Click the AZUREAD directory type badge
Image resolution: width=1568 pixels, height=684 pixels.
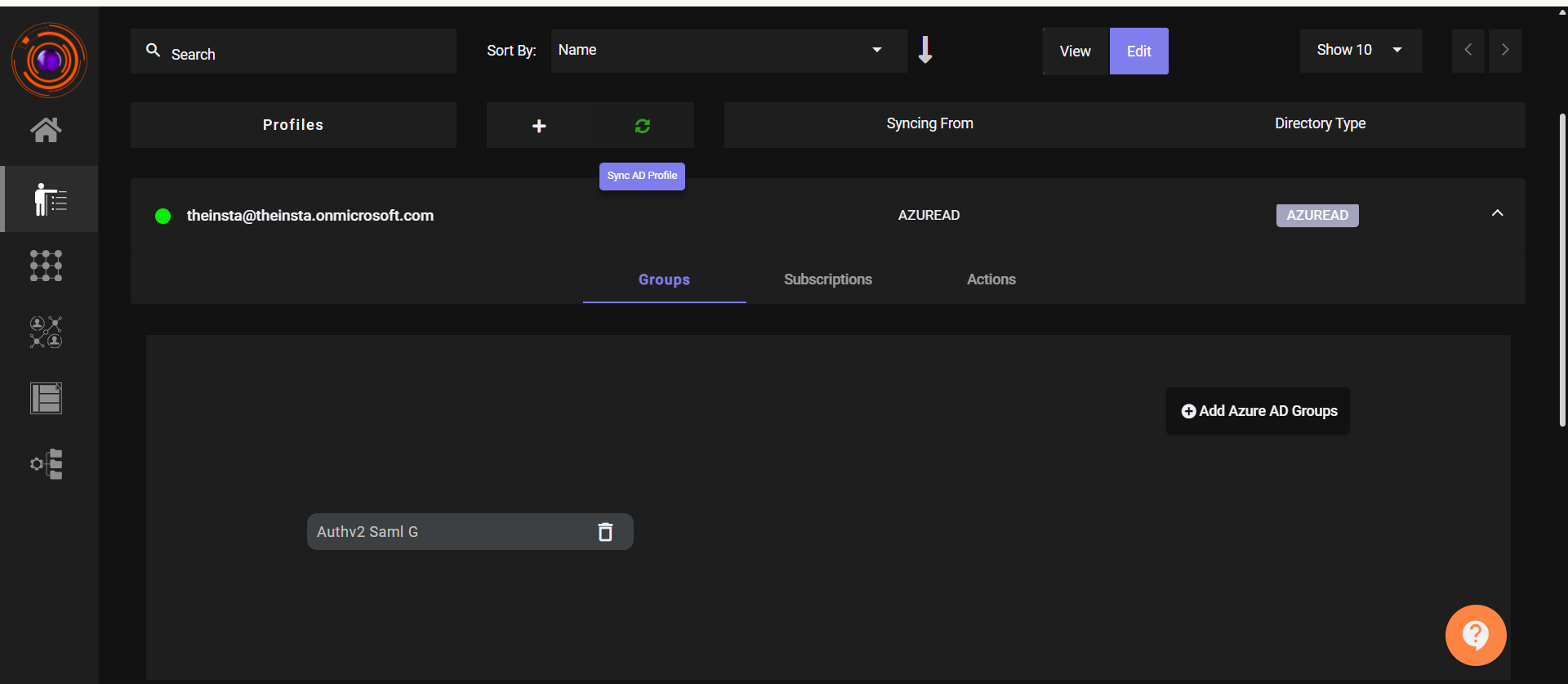click(x=1317, y=216)
